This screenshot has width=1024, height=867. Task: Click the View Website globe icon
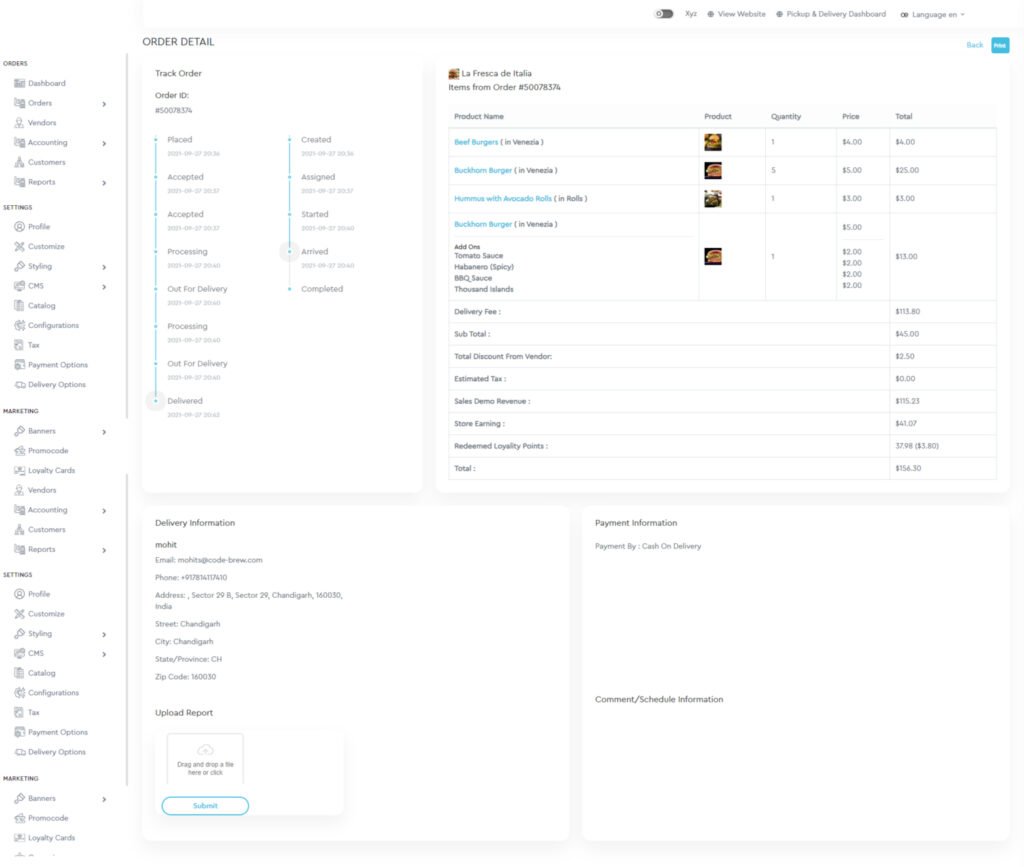click(x=711, y=14)
